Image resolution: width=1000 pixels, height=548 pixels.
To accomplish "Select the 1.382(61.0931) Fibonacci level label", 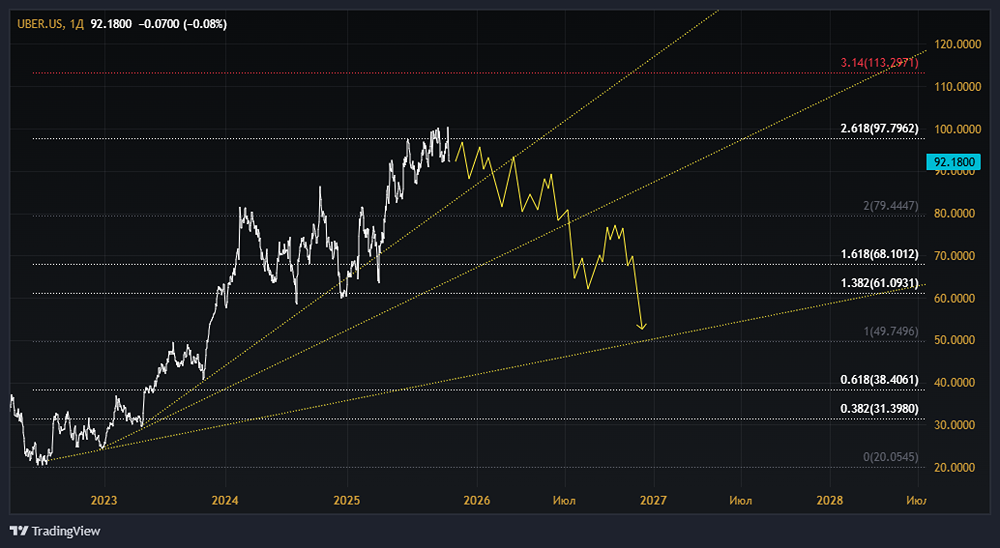I will point(879,283).
